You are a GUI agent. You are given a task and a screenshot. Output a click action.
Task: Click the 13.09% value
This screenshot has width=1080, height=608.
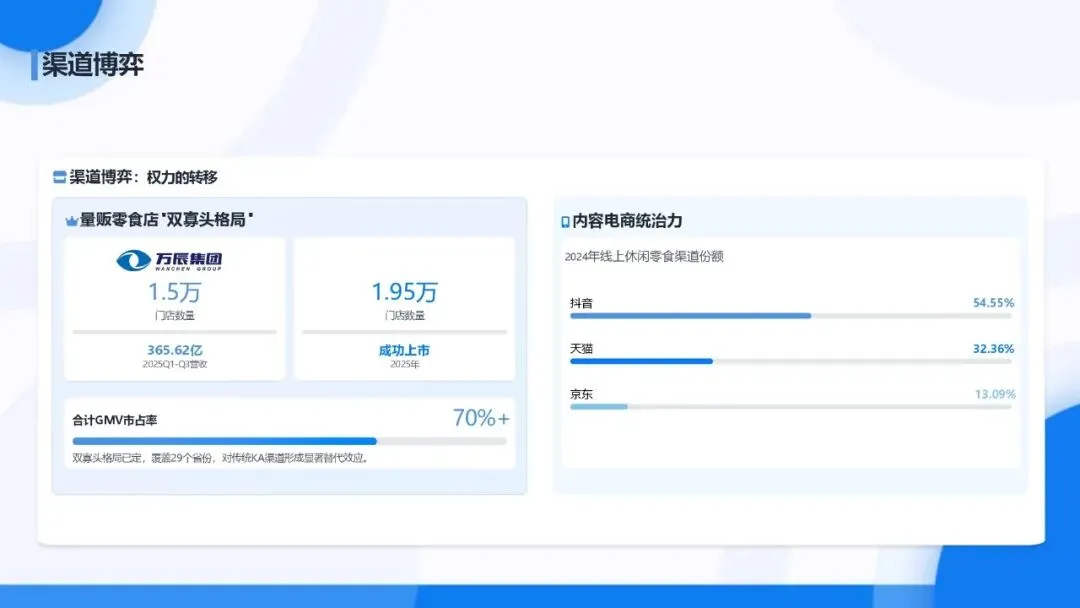tap(995, 394)
